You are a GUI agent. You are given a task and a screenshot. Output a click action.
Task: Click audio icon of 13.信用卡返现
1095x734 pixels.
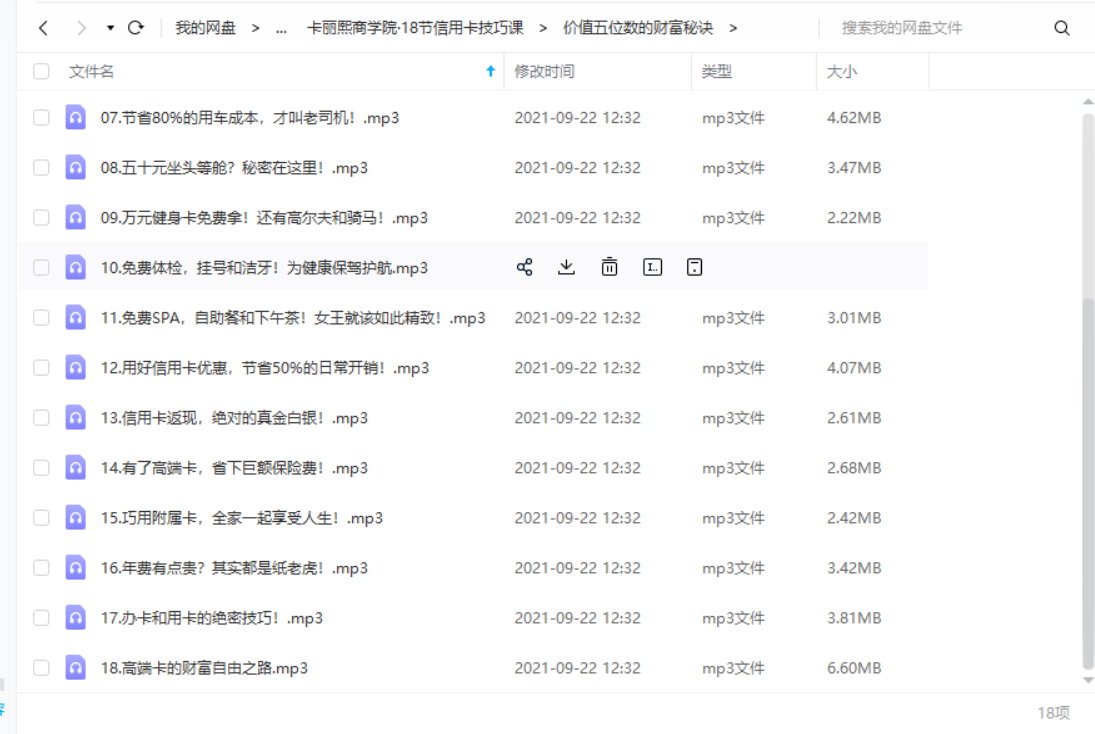(75, 418)
